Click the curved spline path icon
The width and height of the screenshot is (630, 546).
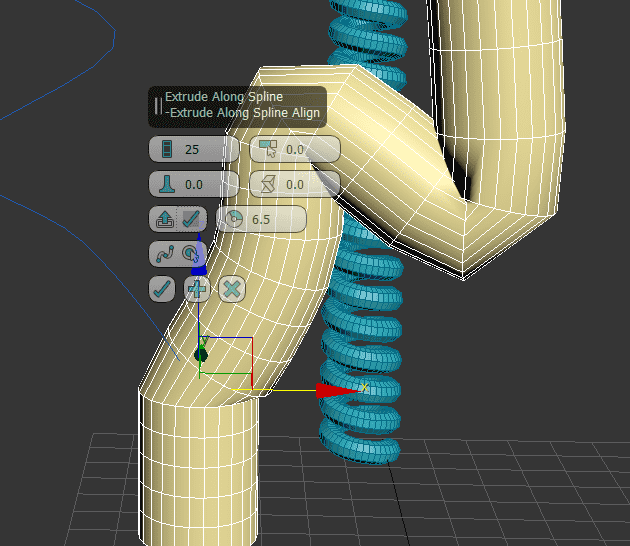[165, 254]
